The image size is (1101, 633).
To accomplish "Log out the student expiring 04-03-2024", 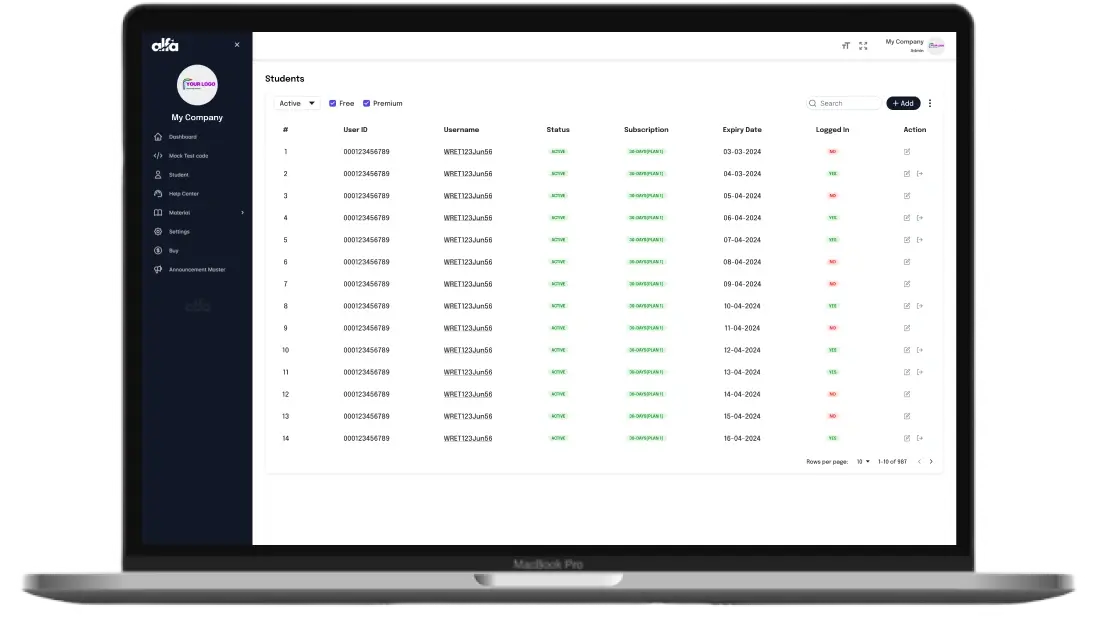I will point(920,174).
